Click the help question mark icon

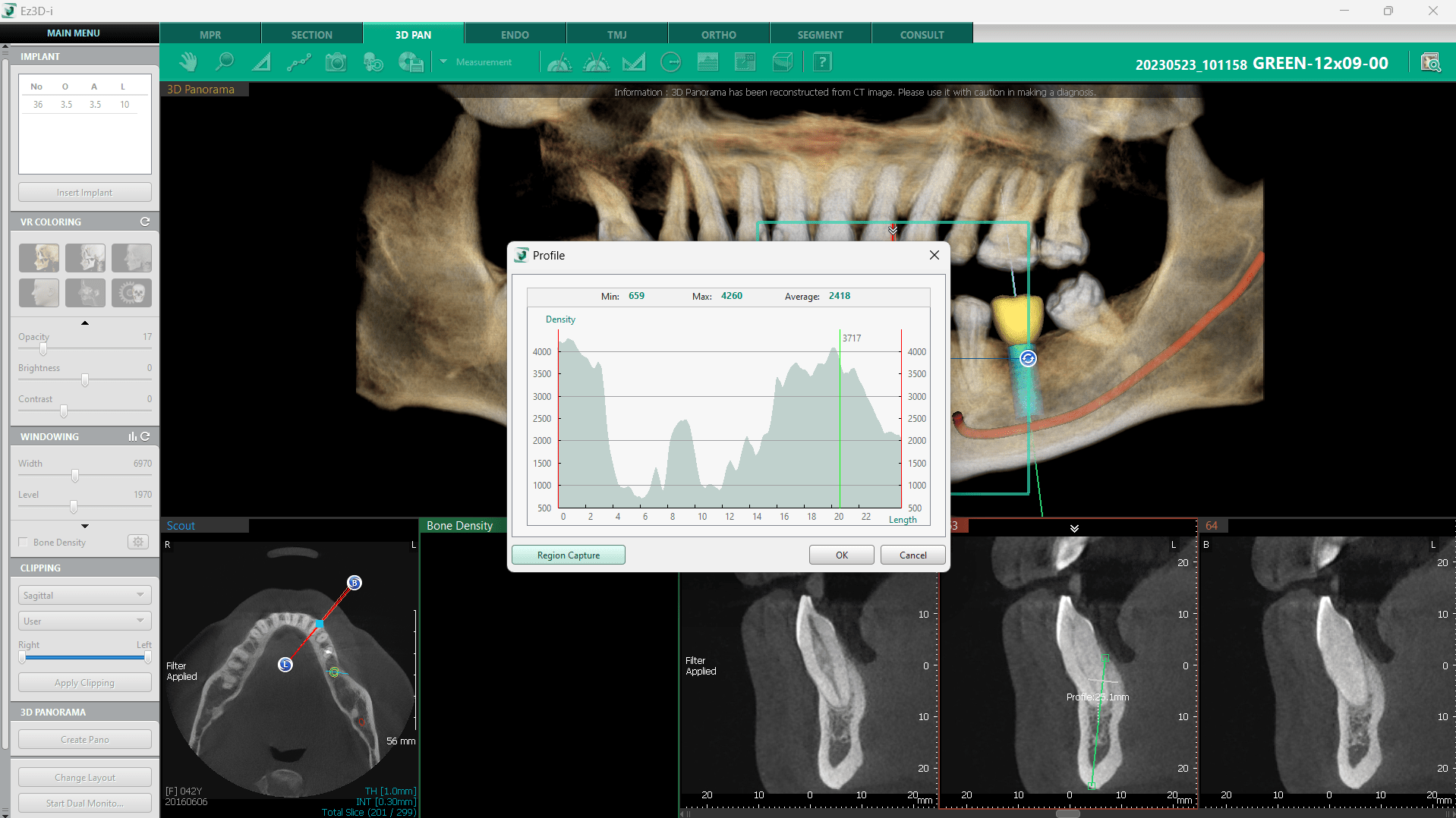tap(822, 62)
